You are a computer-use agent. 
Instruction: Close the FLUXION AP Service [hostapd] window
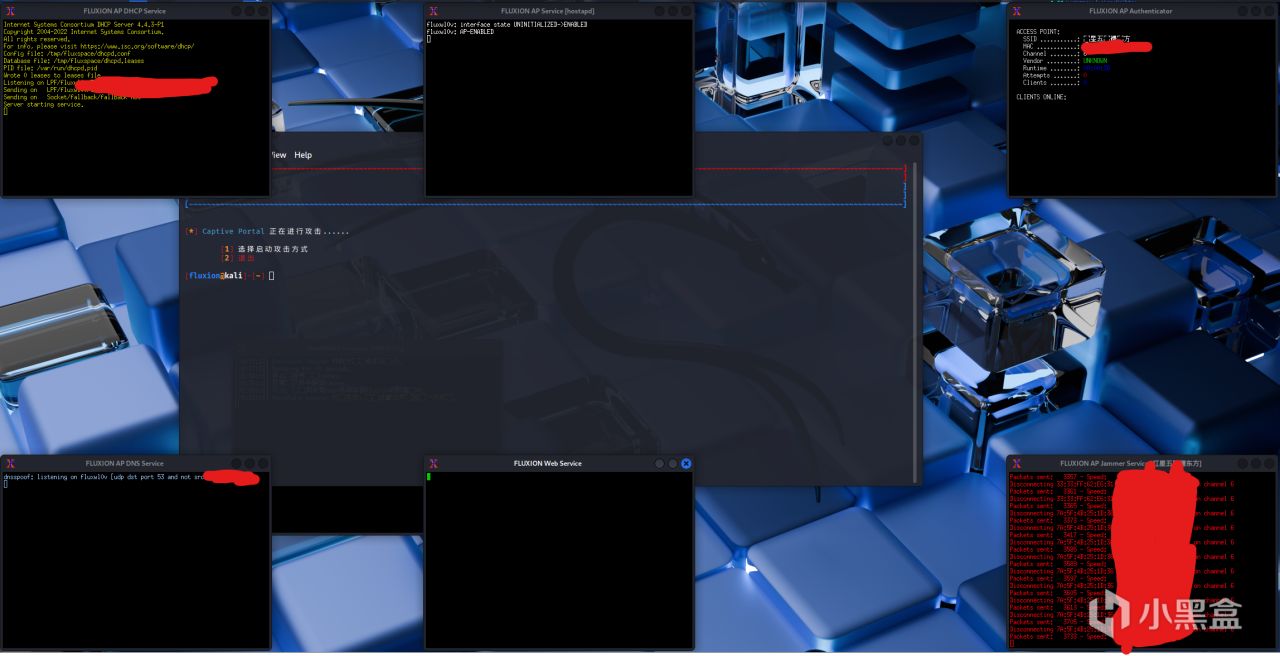686,10
